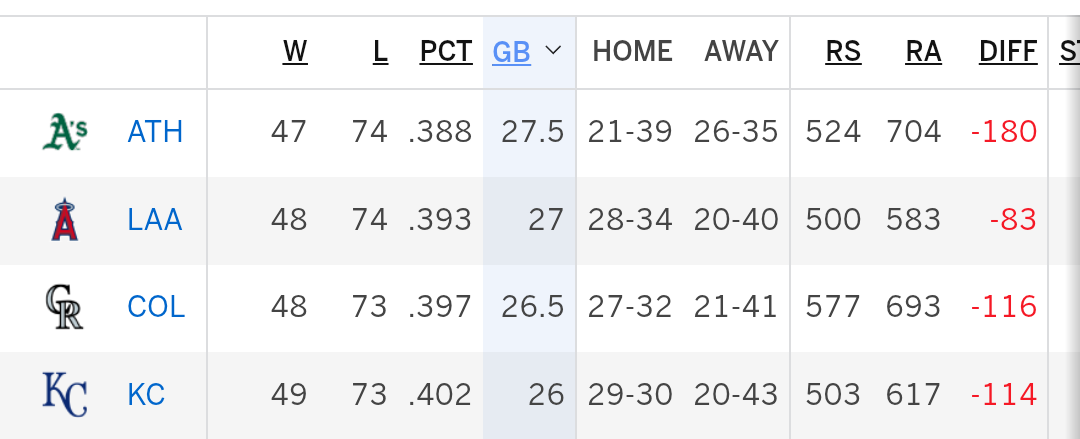The height and width of the screenshot is (439, 1080).
Task: Click the Royals KC logo
Action: (65, 394)
